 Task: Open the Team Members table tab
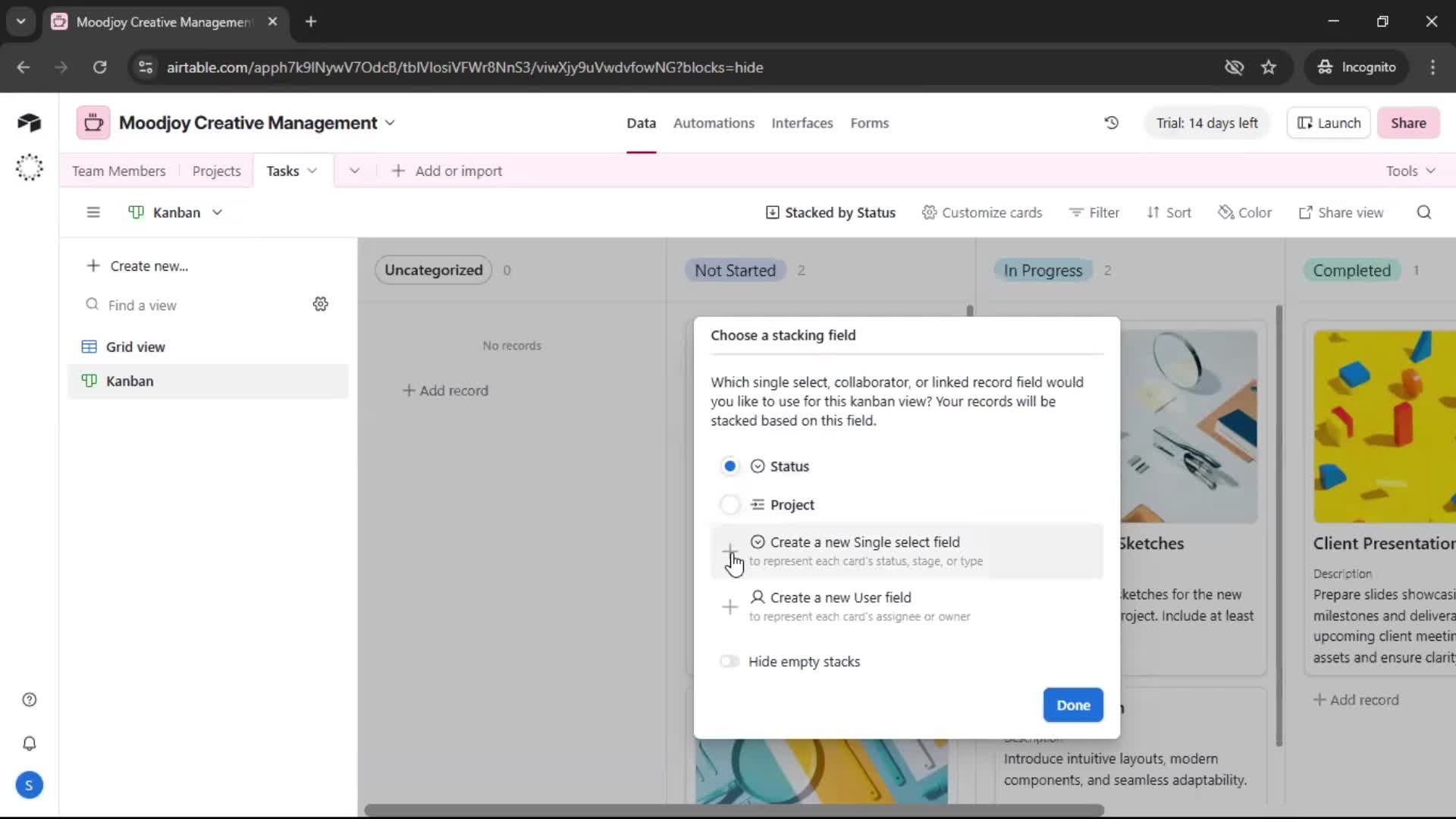click(118, 171)
